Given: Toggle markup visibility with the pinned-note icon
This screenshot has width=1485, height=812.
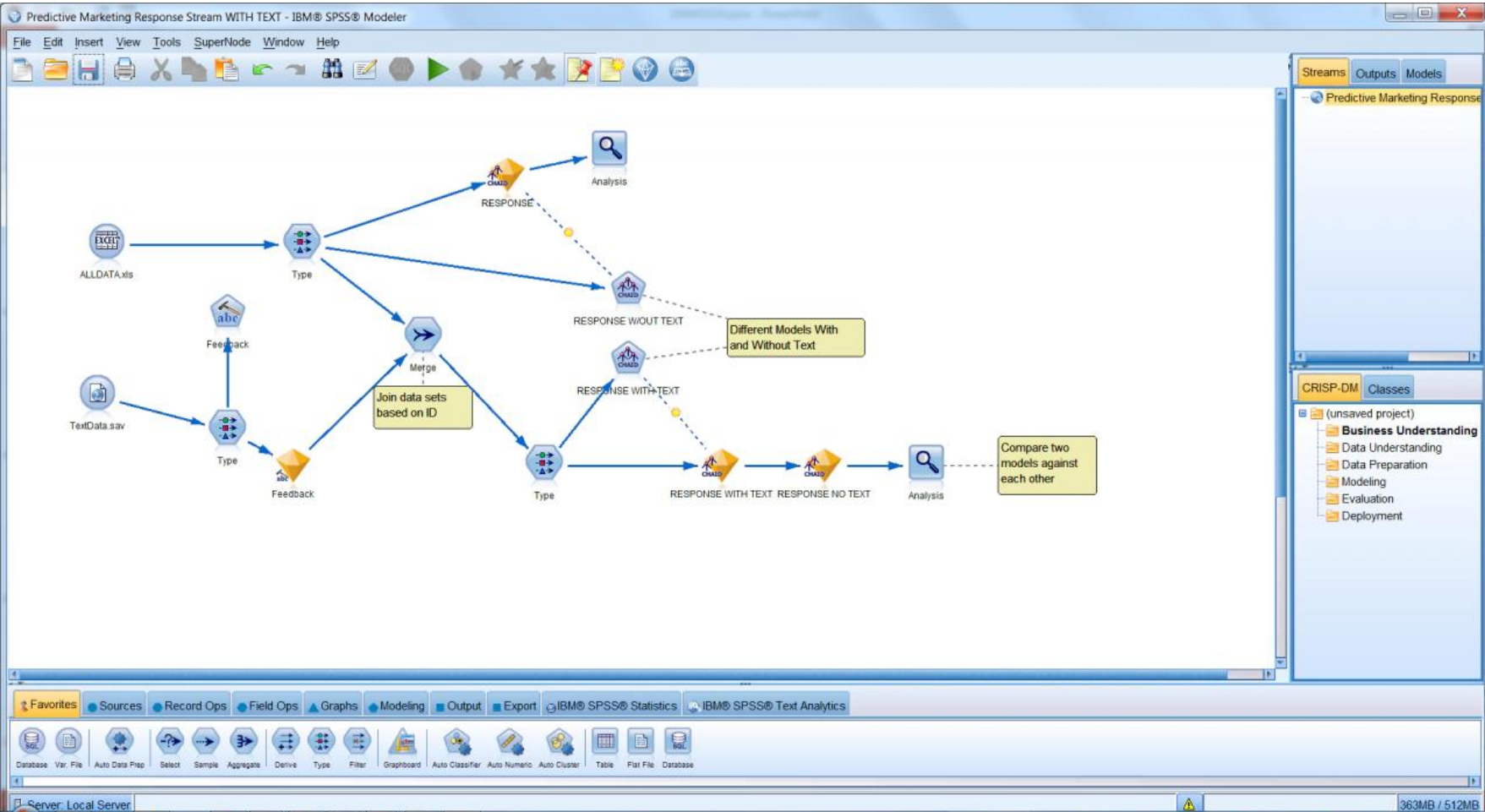Looking at the screenshot, I should tap(580, 69).
